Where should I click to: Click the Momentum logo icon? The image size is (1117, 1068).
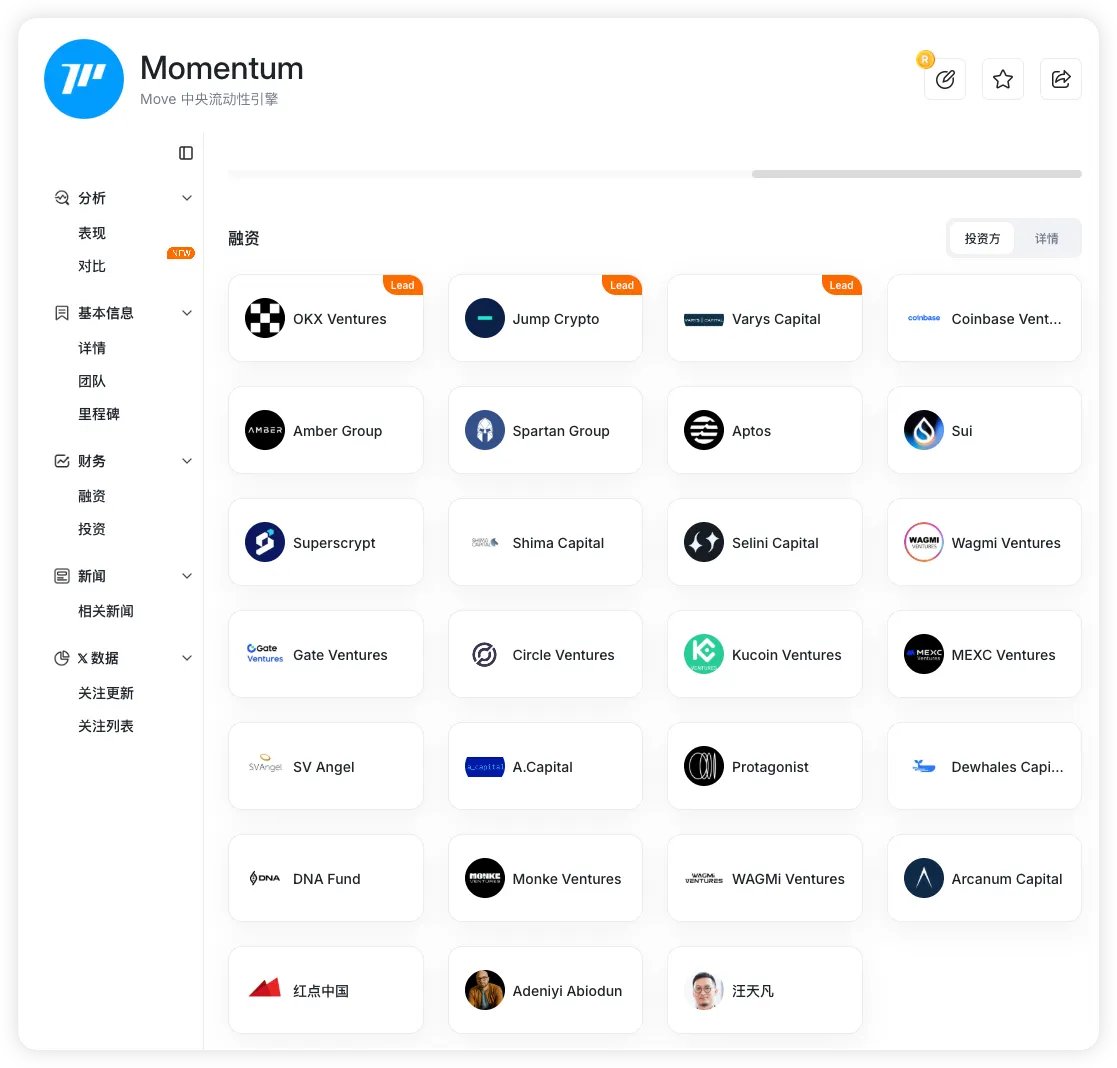click(83, 79)
